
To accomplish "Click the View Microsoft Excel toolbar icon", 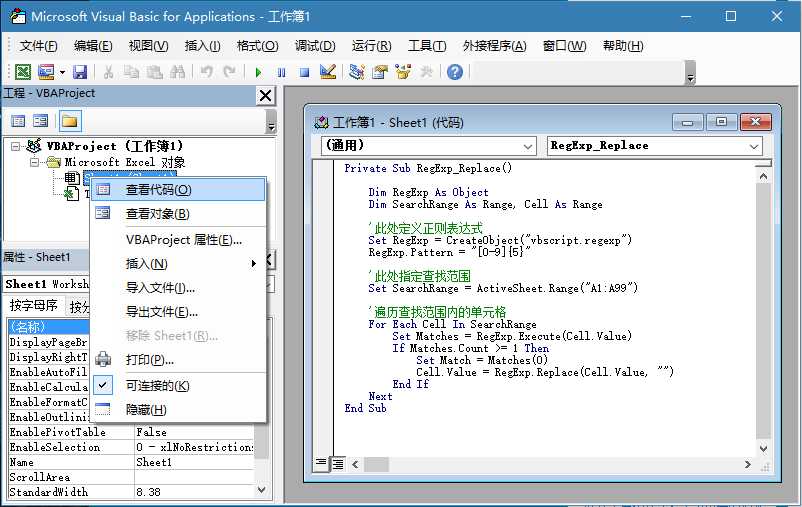I will (23, 72).
